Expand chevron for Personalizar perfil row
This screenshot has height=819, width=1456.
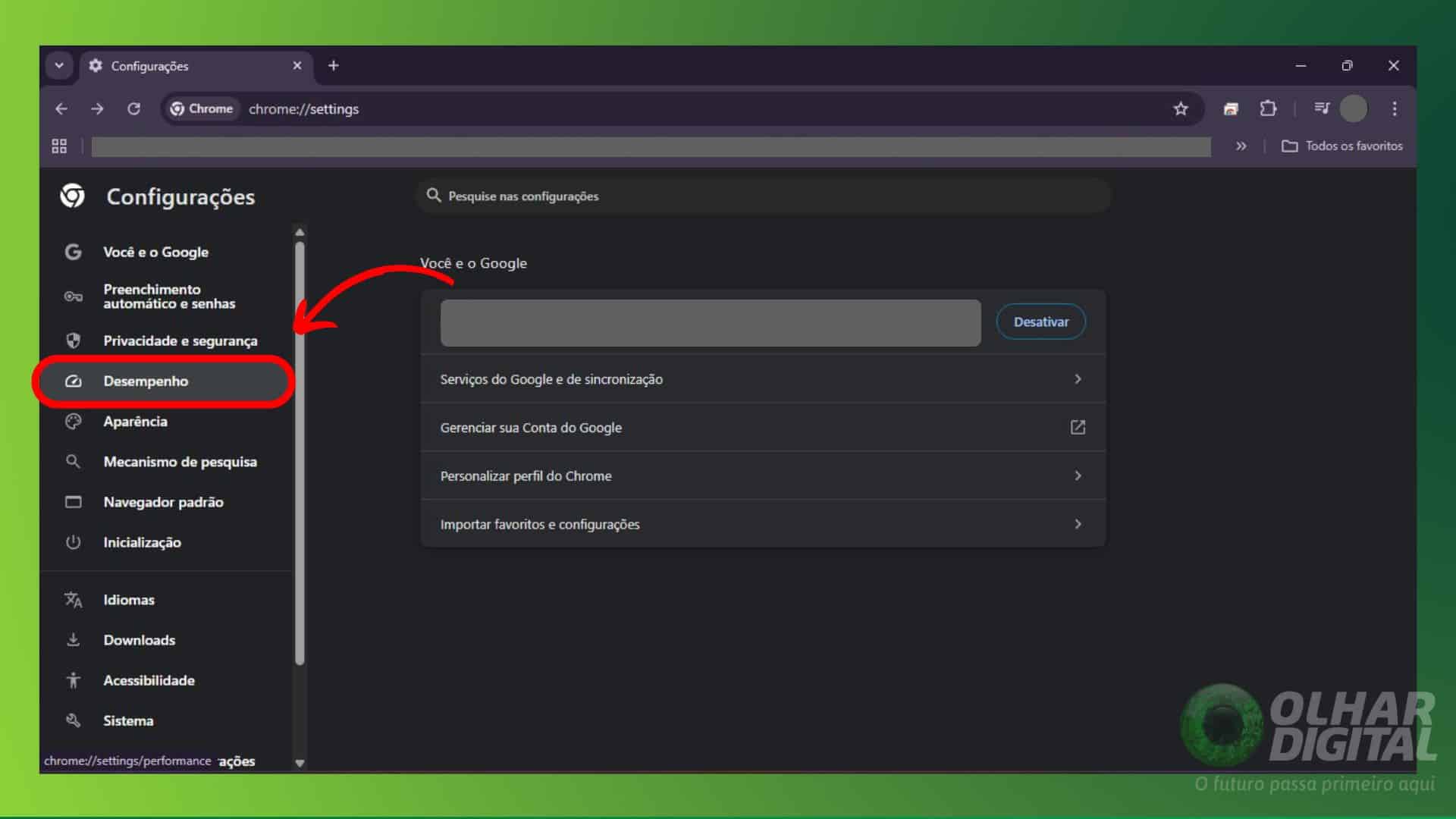pyautogui.click(x=1078, y=476)
